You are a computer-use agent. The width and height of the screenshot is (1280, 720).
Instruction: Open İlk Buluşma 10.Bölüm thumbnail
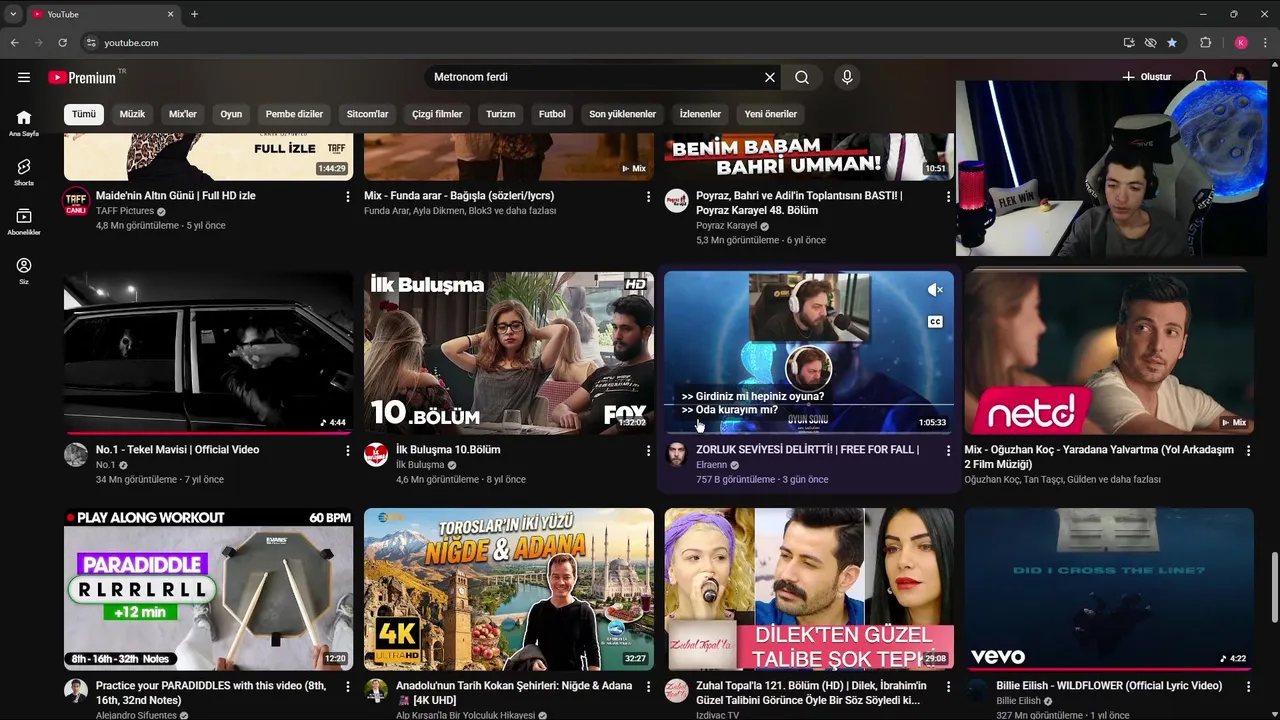click(x=509, y=352)
